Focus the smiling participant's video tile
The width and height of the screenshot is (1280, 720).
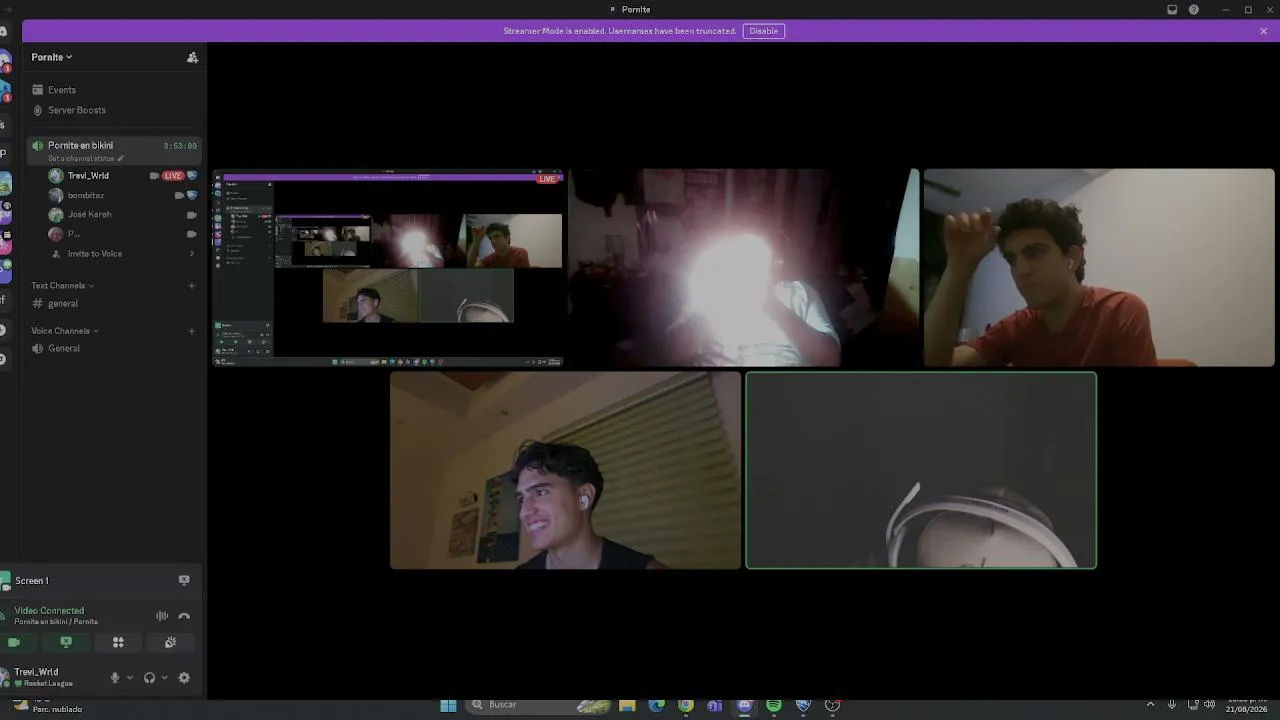(566, 470)
